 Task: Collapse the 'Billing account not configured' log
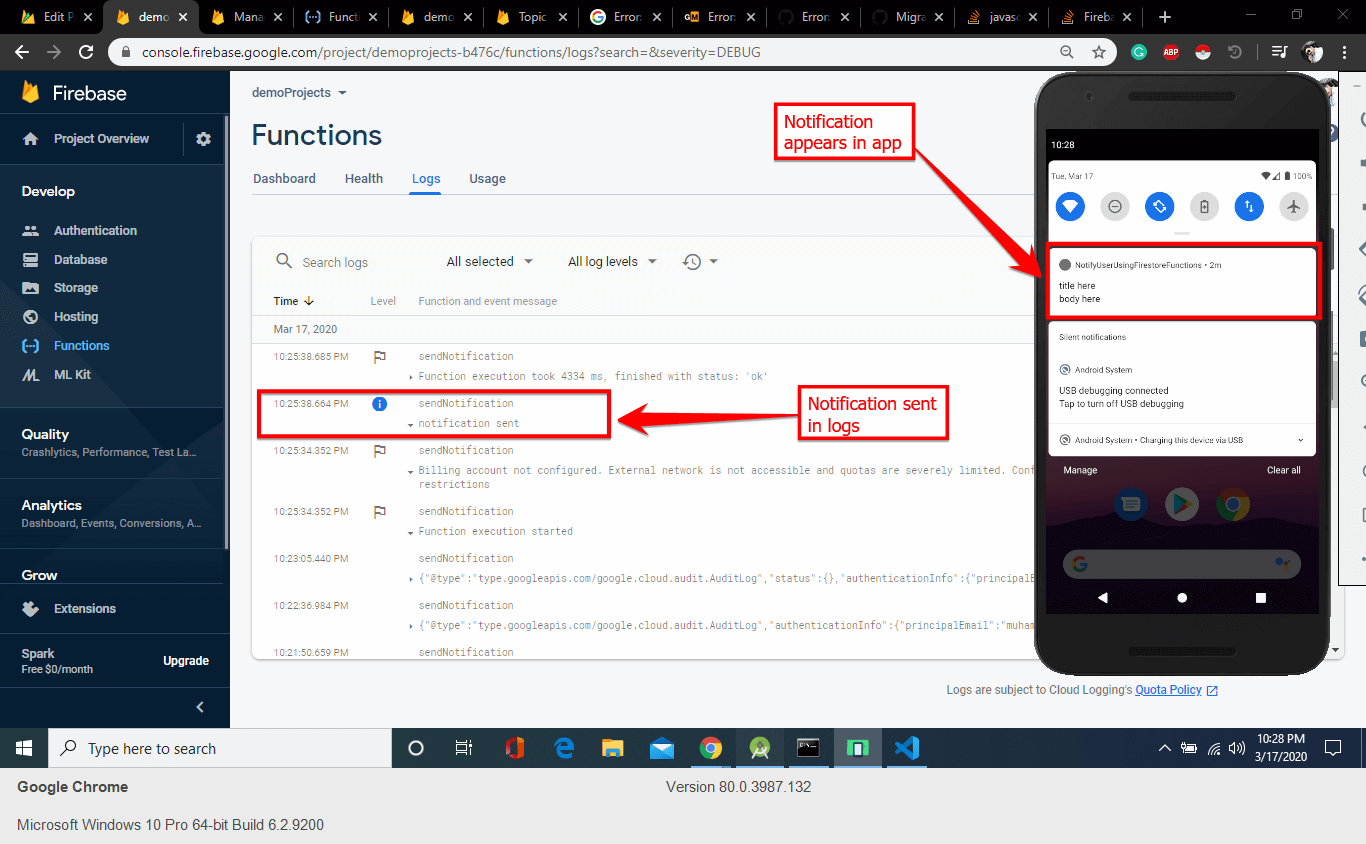tap(412, 471)
